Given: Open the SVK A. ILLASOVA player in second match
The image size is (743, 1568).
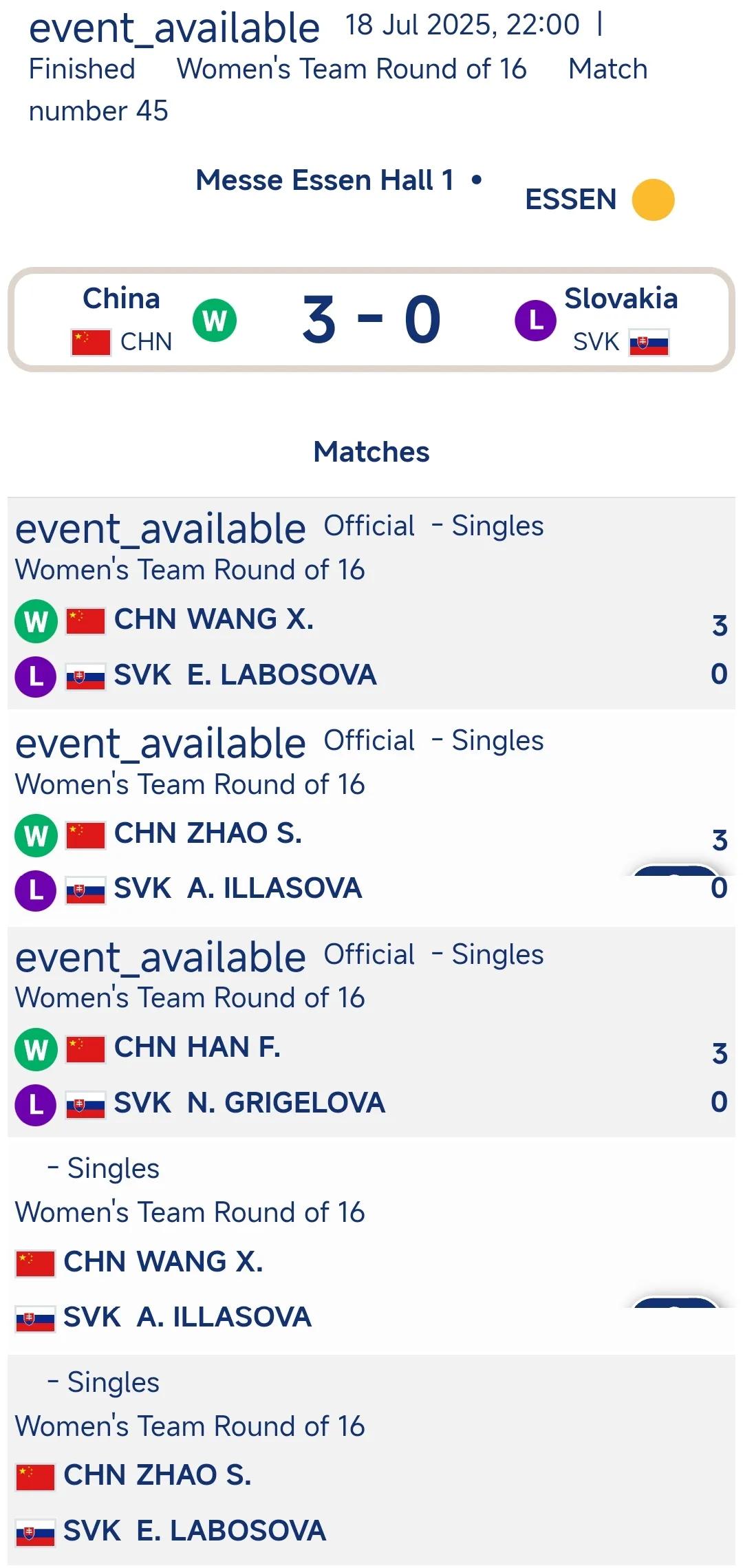Looking at the screenshot, I should point(238,888).
